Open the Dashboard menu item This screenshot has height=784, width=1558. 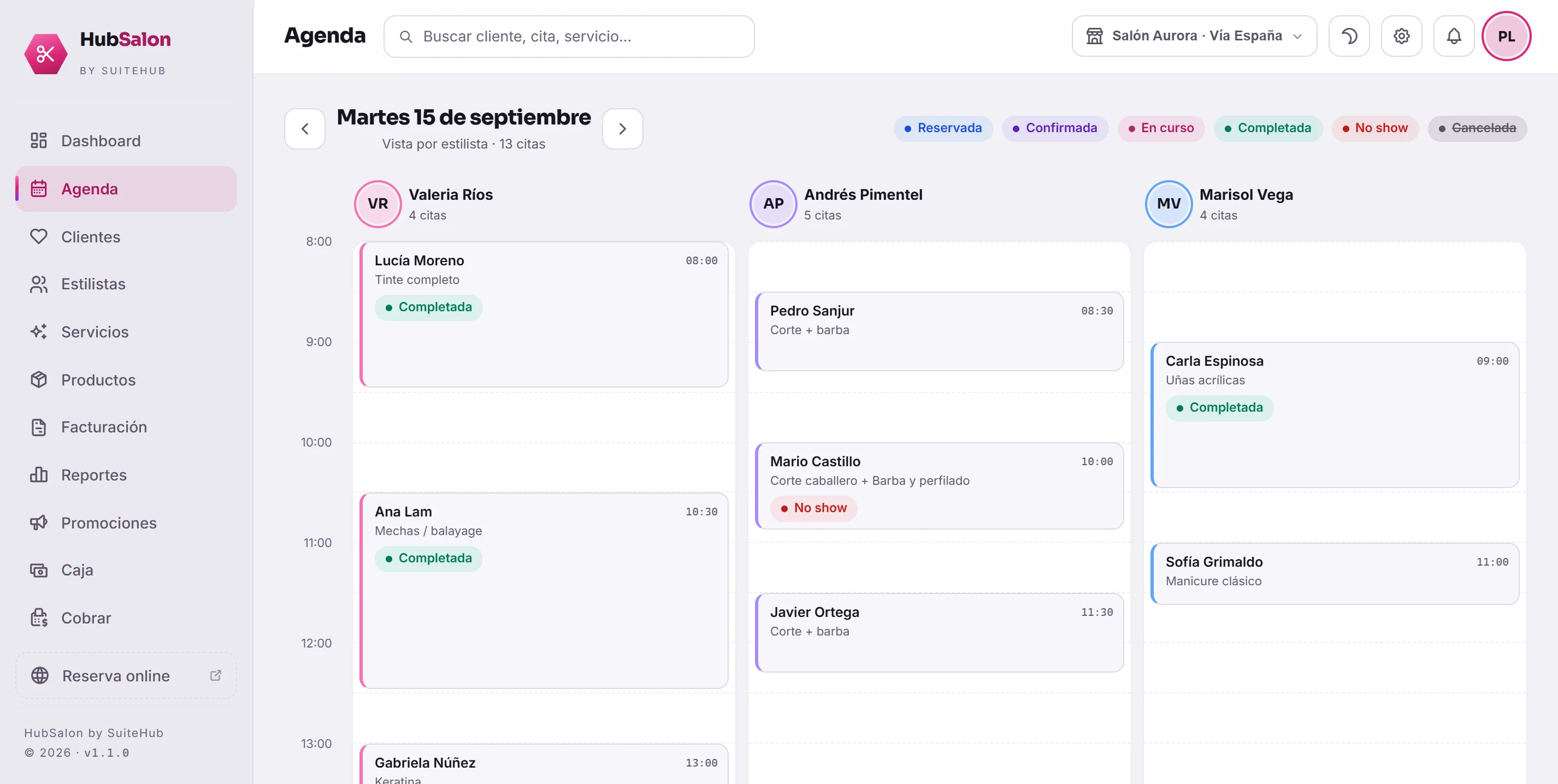[x=126, y=140]
